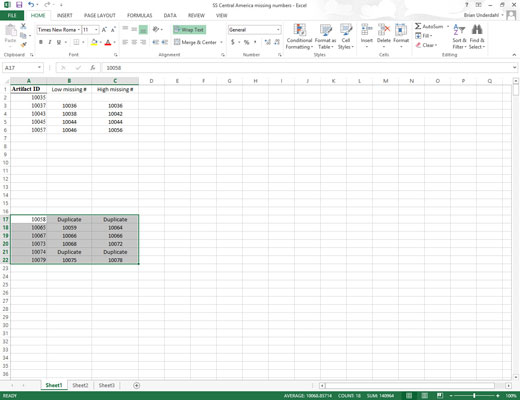This screenshot has height=400, width=520.
Task: Switch to Sheet2 tab
Action: [80, 385]
